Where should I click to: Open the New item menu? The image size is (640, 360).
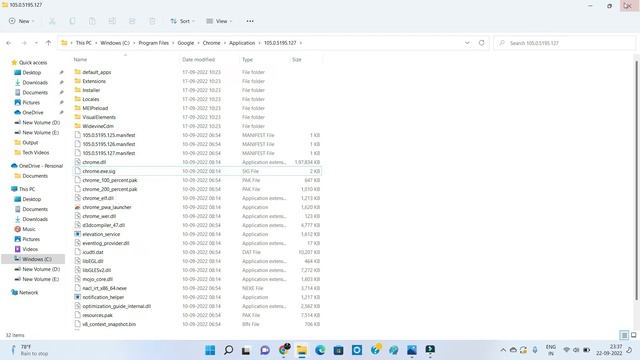22,21
